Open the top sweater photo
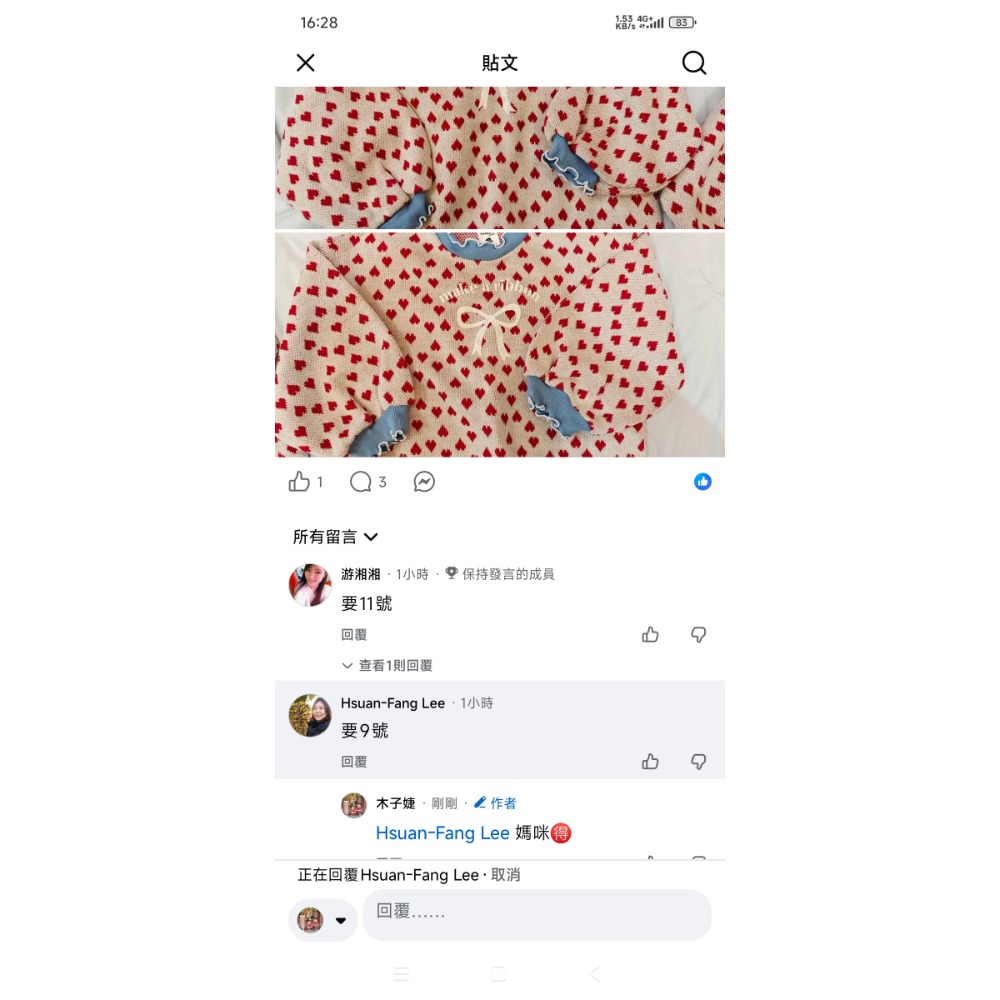The height and width of the screenshot is (1000, 1000). point(500,158)
